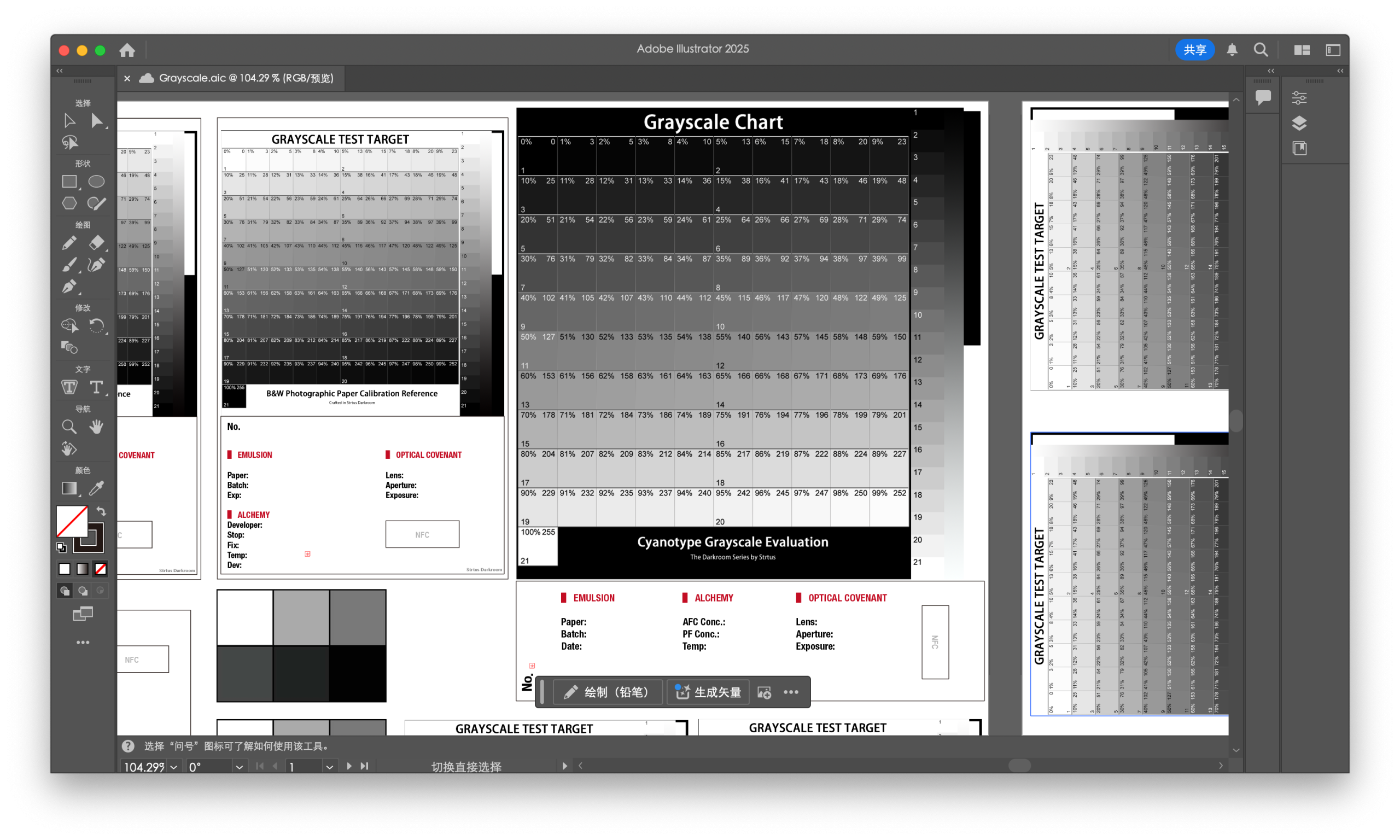Open search from the title bar
This screenshot has width=1400, height=840.
(1261, 50)
